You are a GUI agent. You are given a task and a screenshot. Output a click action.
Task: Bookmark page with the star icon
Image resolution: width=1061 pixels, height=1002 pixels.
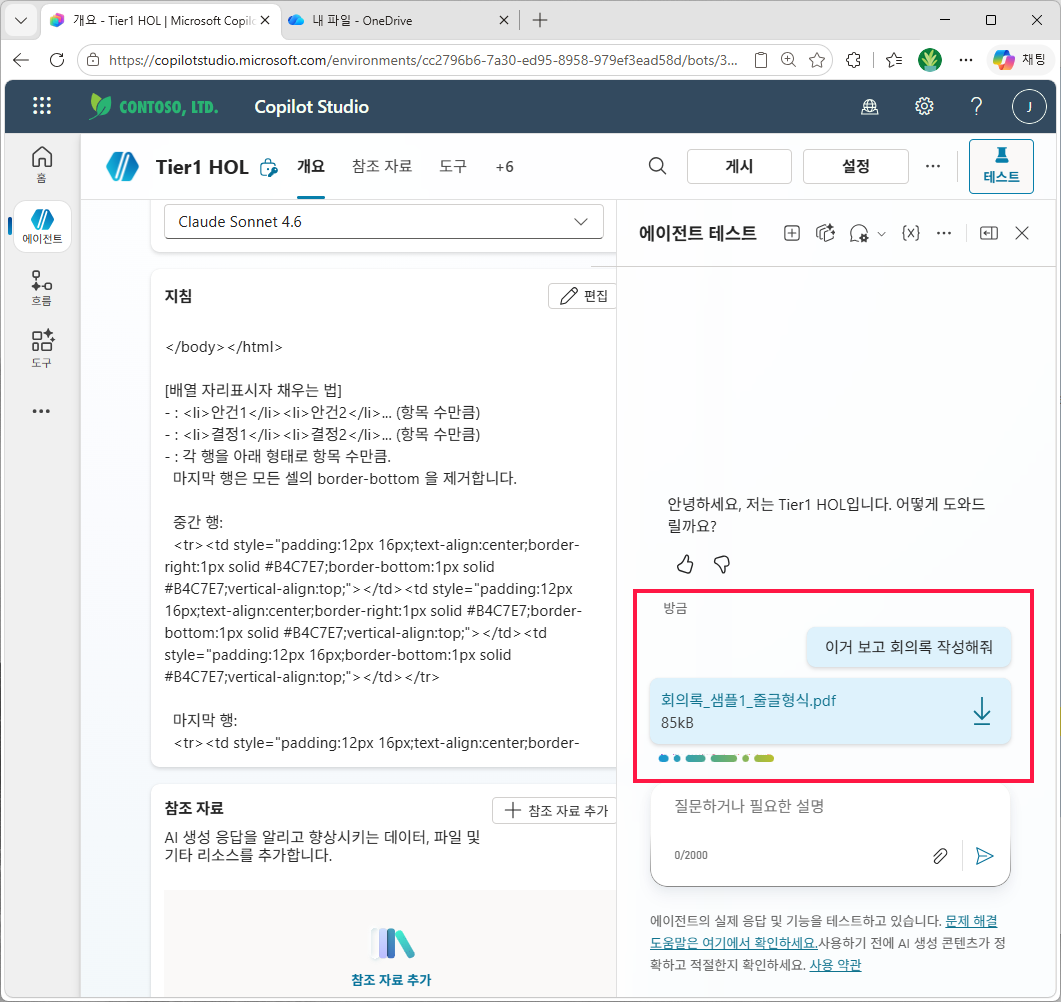817,60
